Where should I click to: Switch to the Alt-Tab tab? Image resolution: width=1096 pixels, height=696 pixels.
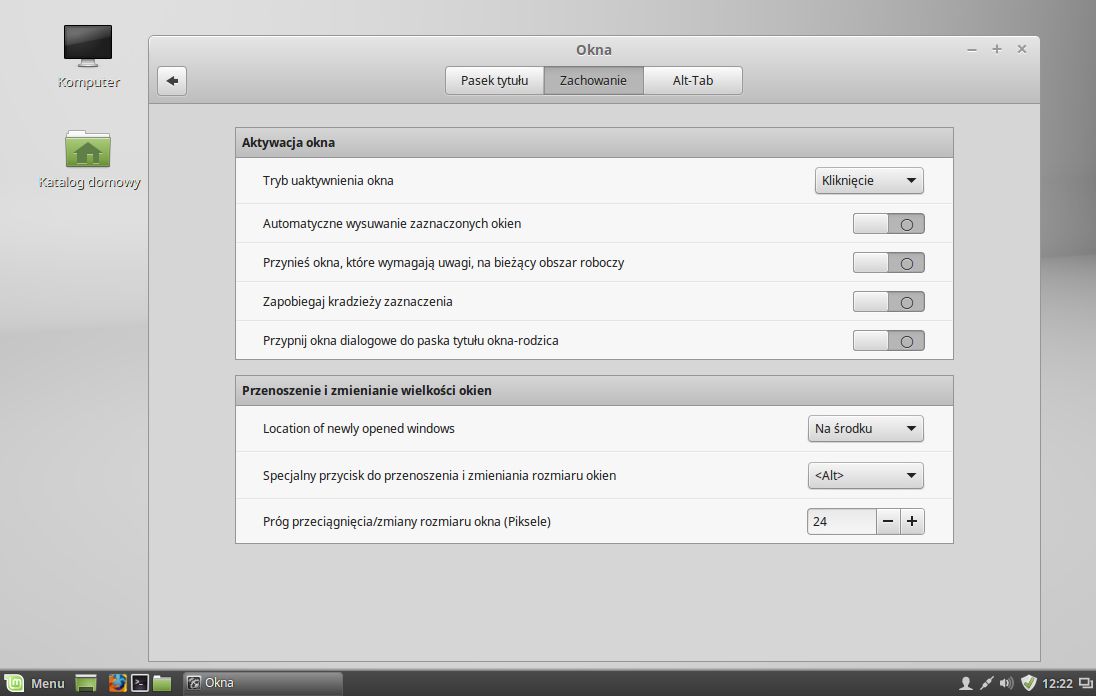(x=693, y=80)
